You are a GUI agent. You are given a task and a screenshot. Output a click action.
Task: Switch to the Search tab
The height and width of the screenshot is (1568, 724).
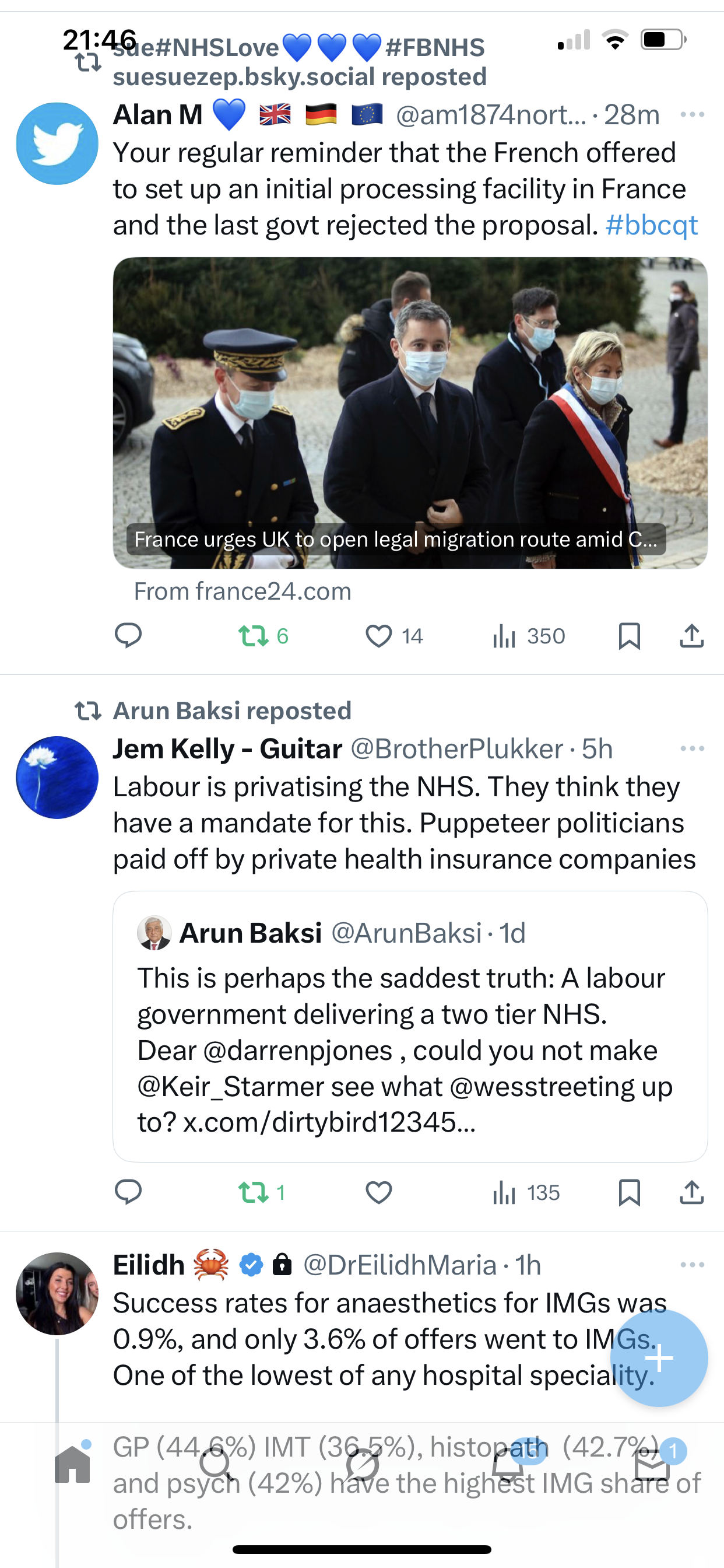[216, 1464]
